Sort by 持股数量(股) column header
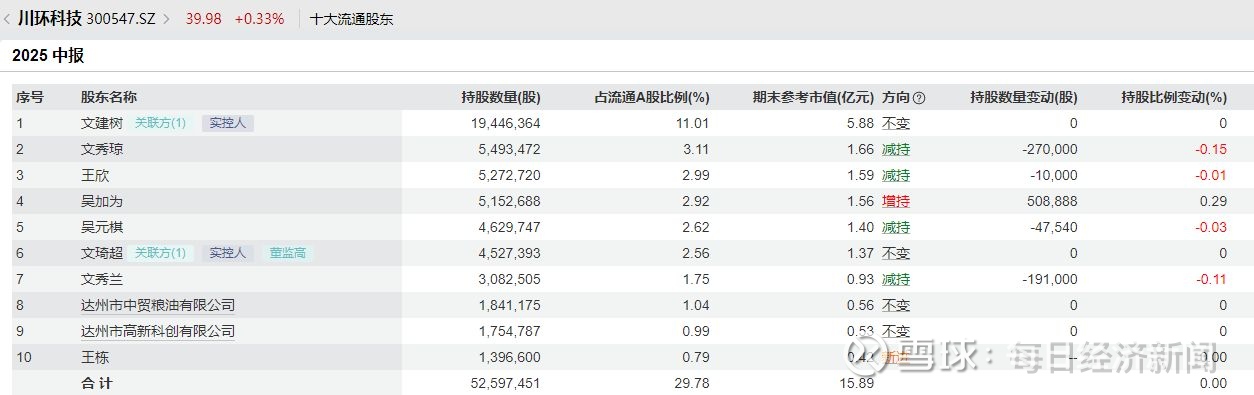Screen dimensions: 1254x395 tap(501, 98)
